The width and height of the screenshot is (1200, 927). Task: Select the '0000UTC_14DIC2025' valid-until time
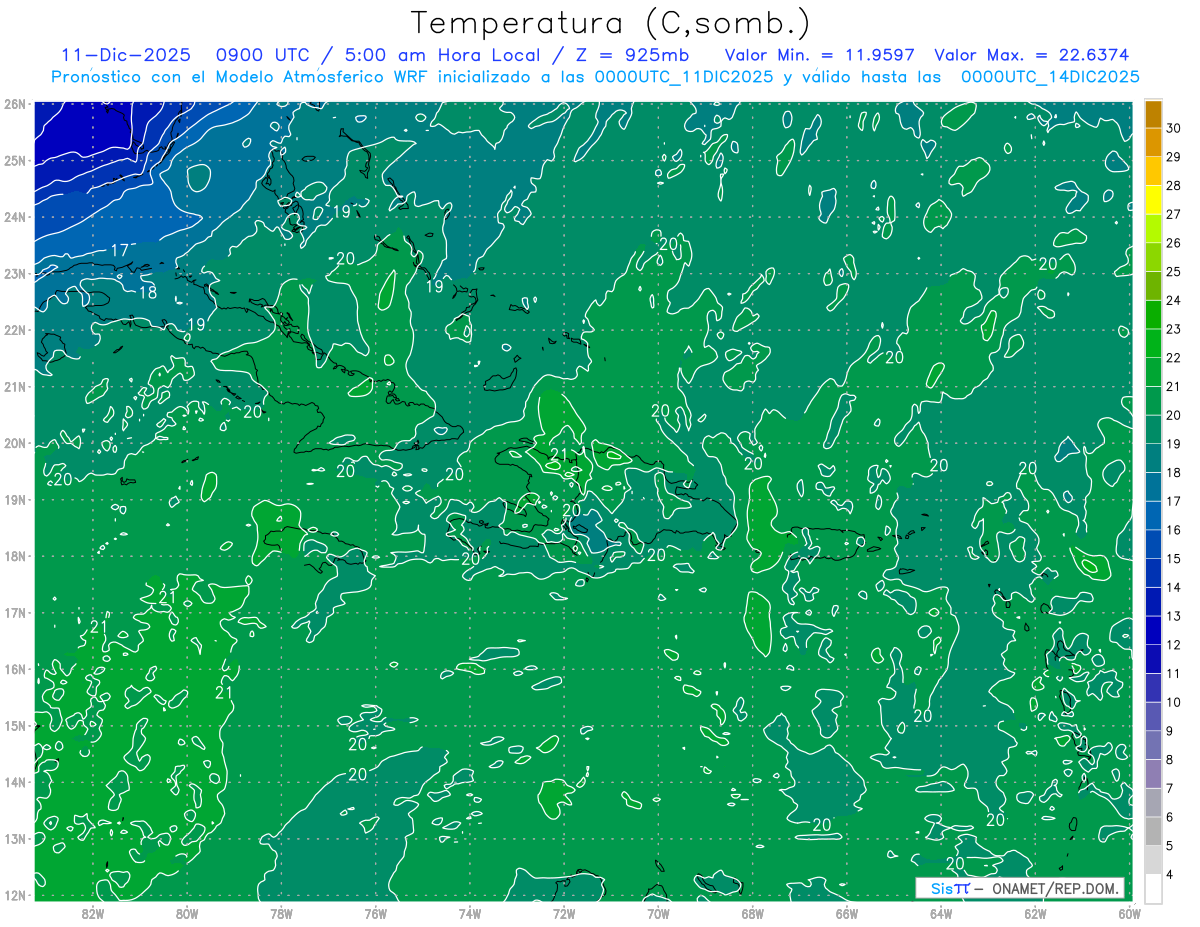[1050, 77]
